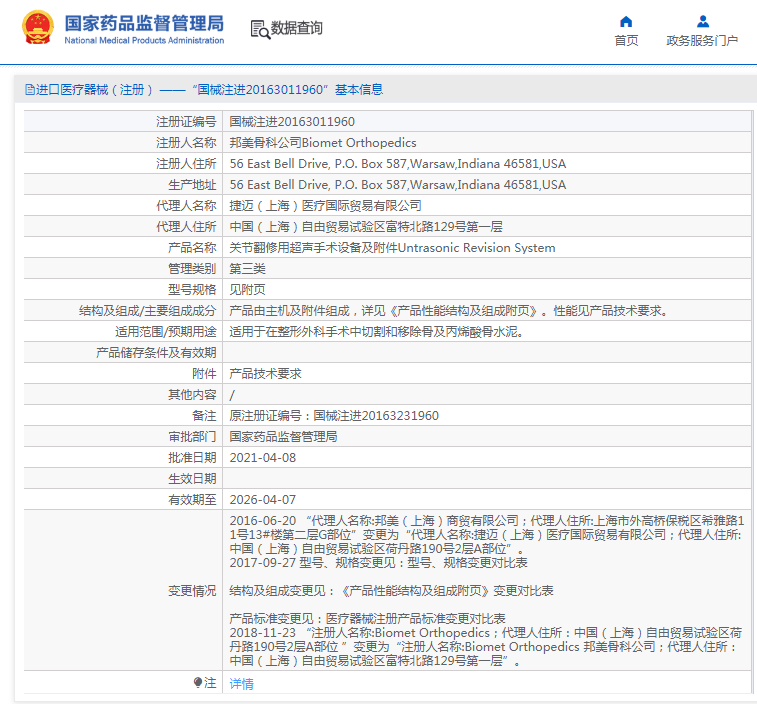Click 见附页 in 型号规格 row
The height and width of the screenshot is (704, 757).
tap(247, 290)
